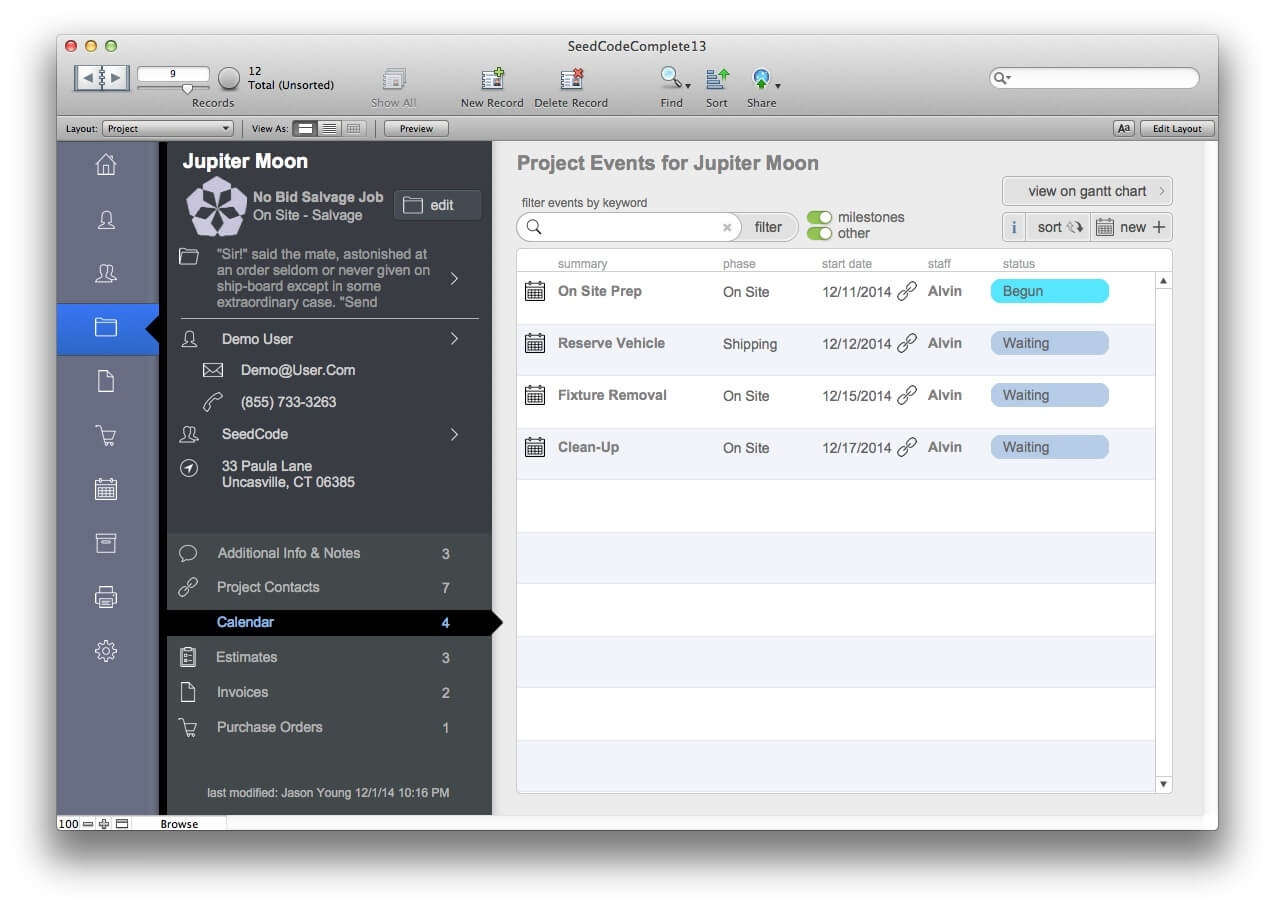Open the Home icon in the sidebar

coord(106,166)
